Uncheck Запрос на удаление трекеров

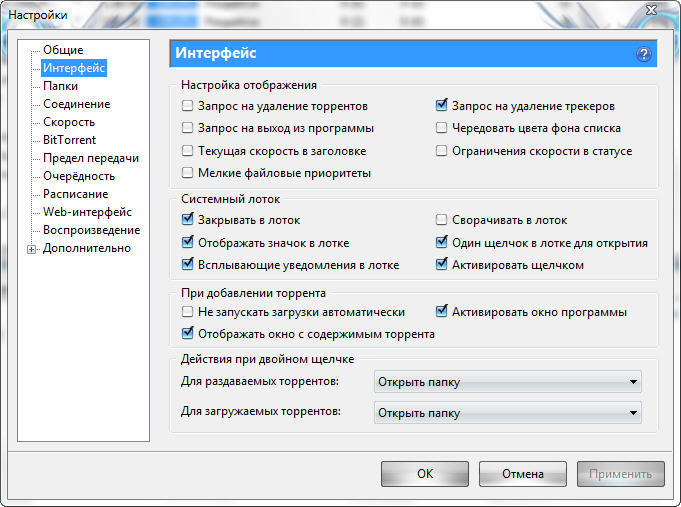(442, 105)
